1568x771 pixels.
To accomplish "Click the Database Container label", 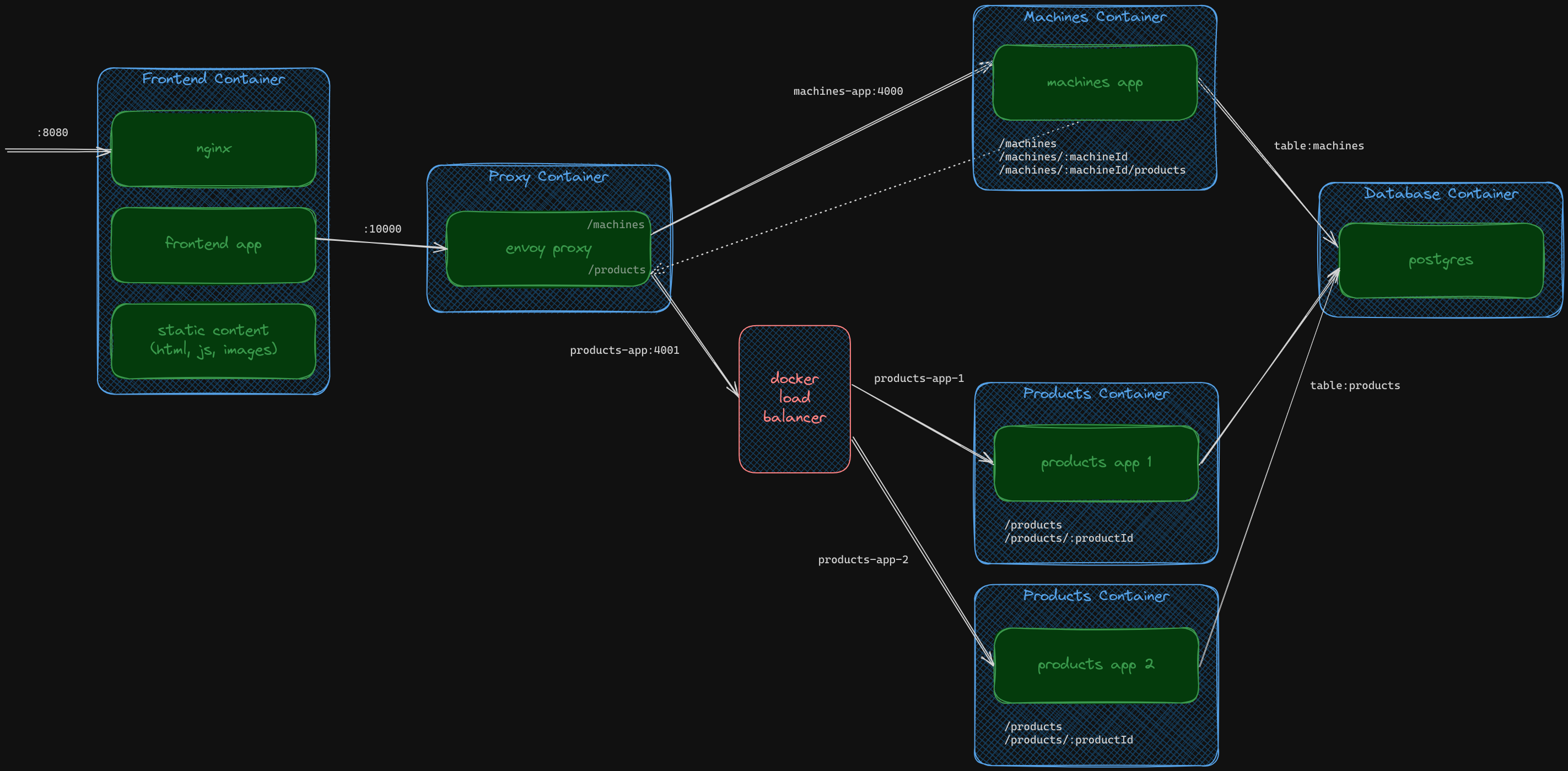I will 1440,193.
